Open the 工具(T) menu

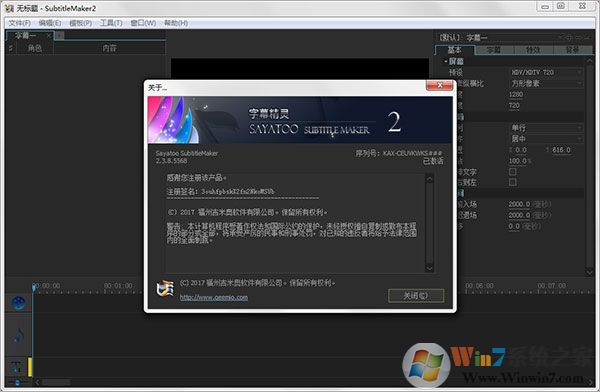pos(111,23)
